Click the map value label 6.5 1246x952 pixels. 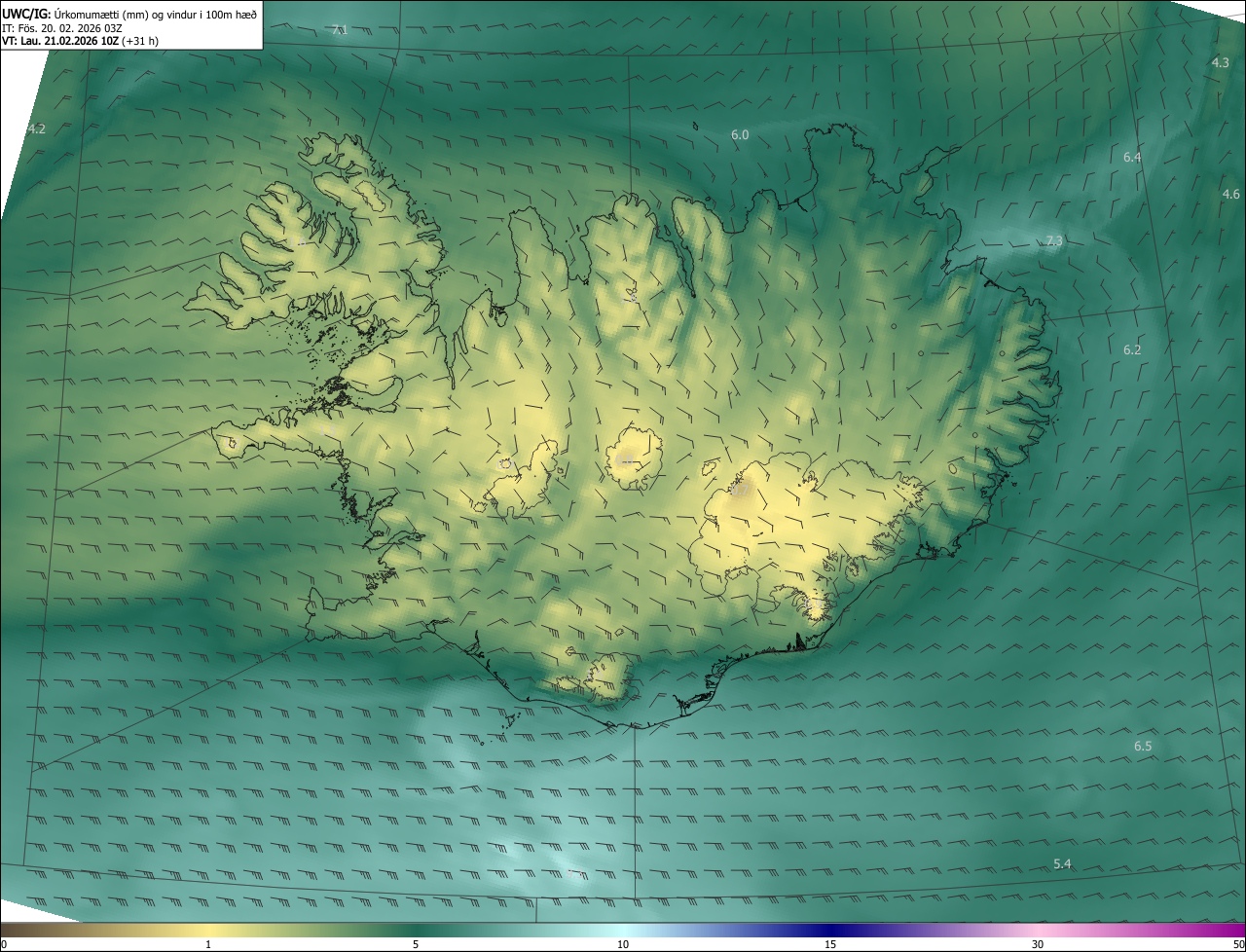point(1143,747)
